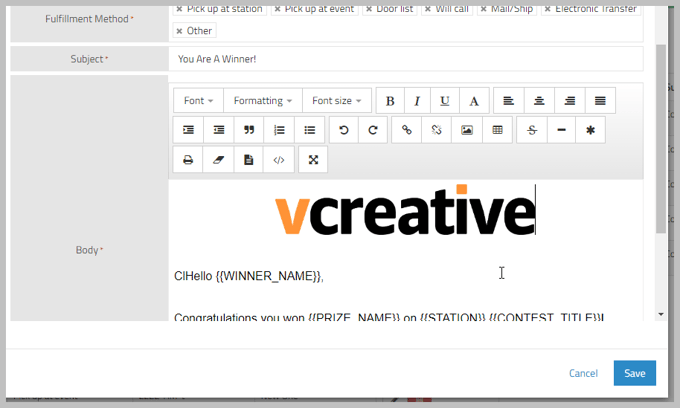Click the document template icon

pos(248,160)
